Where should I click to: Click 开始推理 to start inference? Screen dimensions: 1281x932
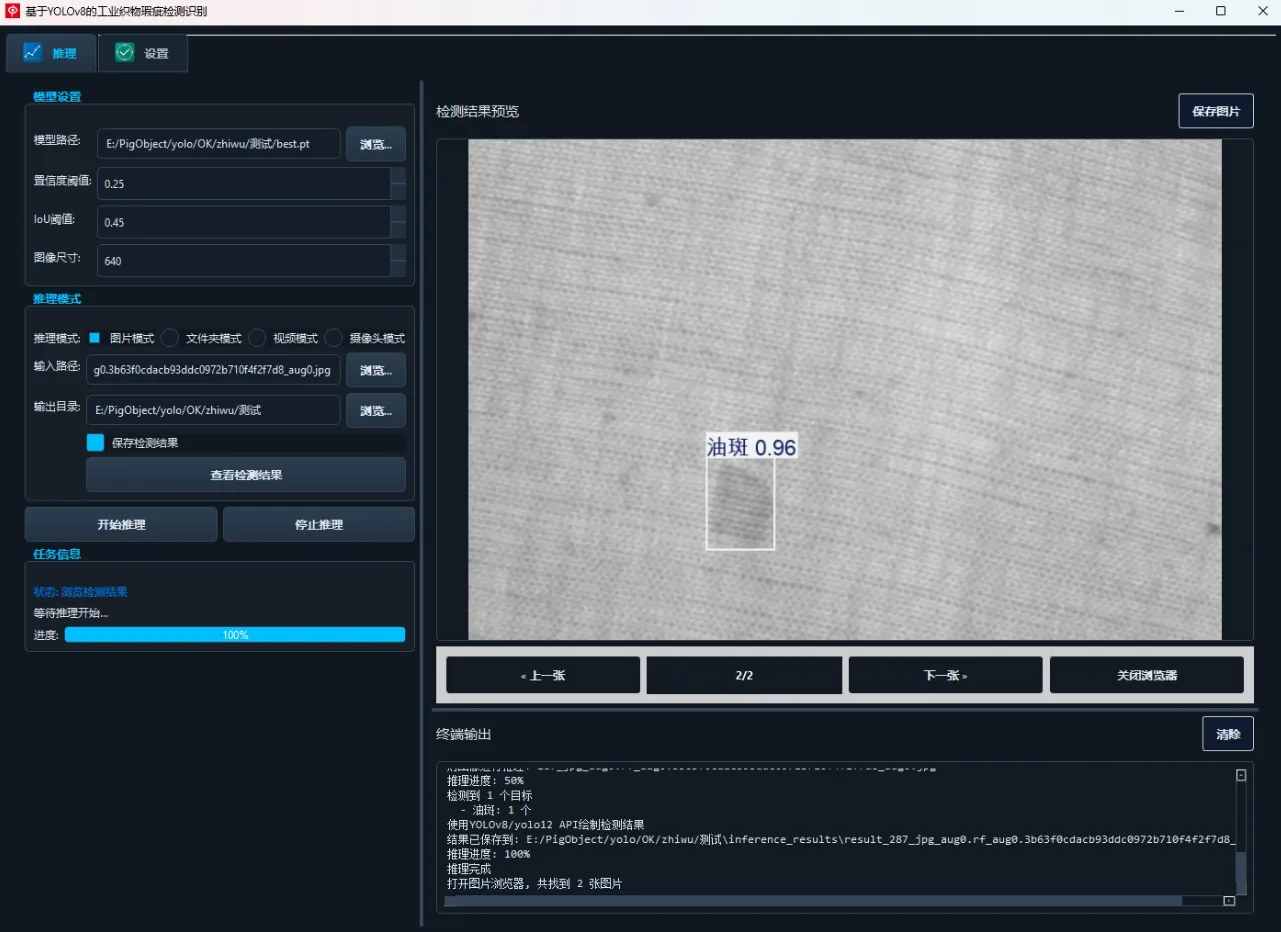[x=120, y=524]
